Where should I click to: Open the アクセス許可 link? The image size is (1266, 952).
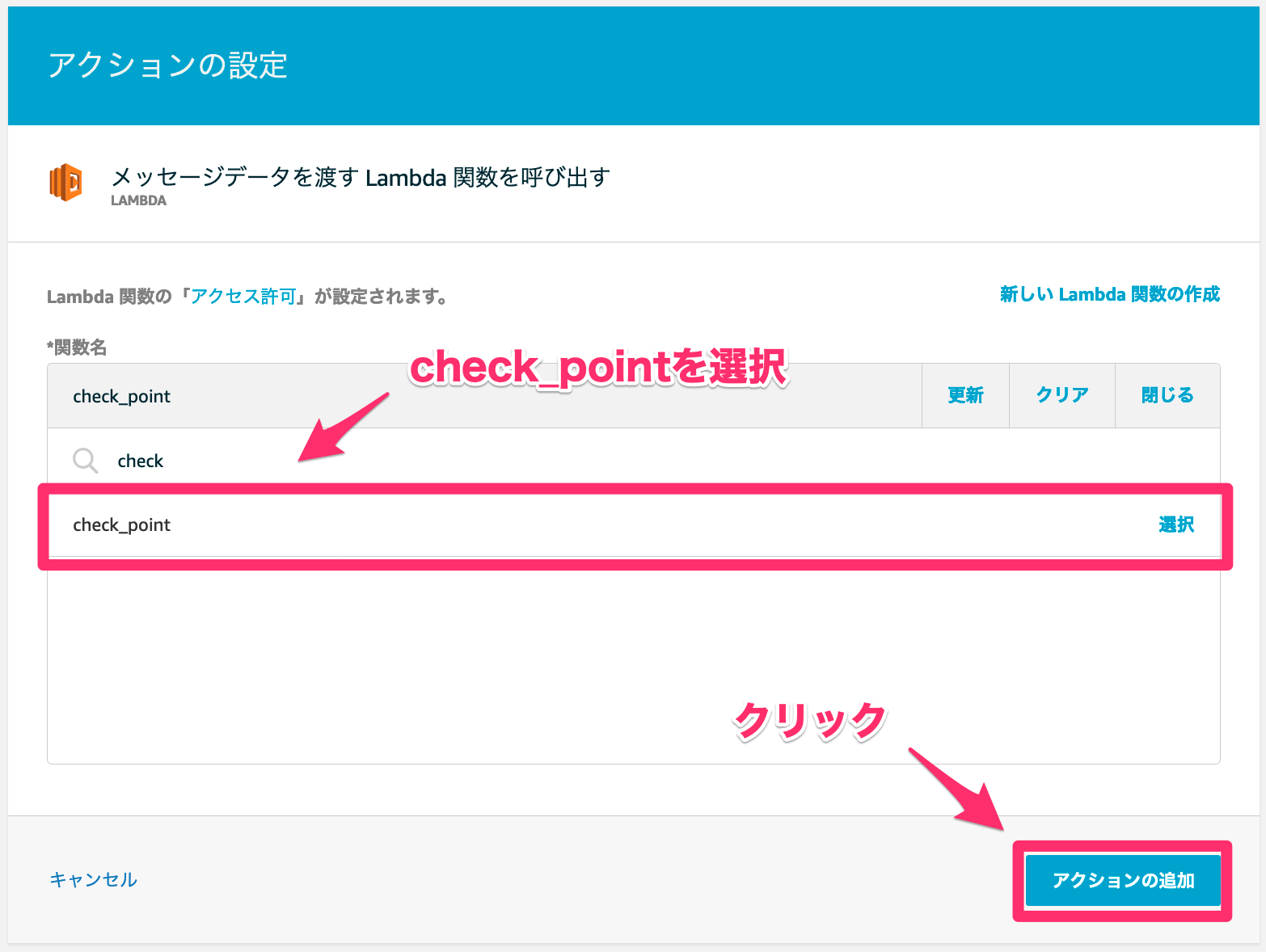(243, 297)
